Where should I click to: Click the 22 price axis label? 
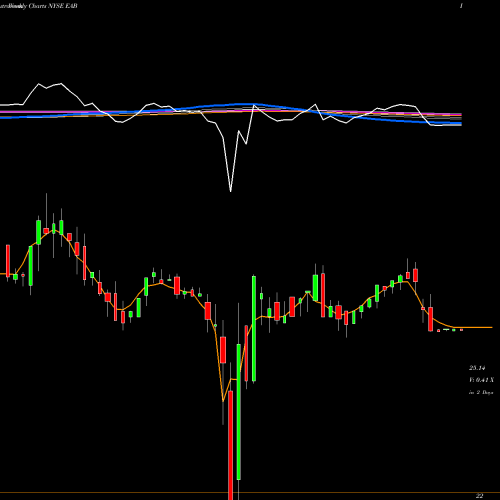[479, 496]
